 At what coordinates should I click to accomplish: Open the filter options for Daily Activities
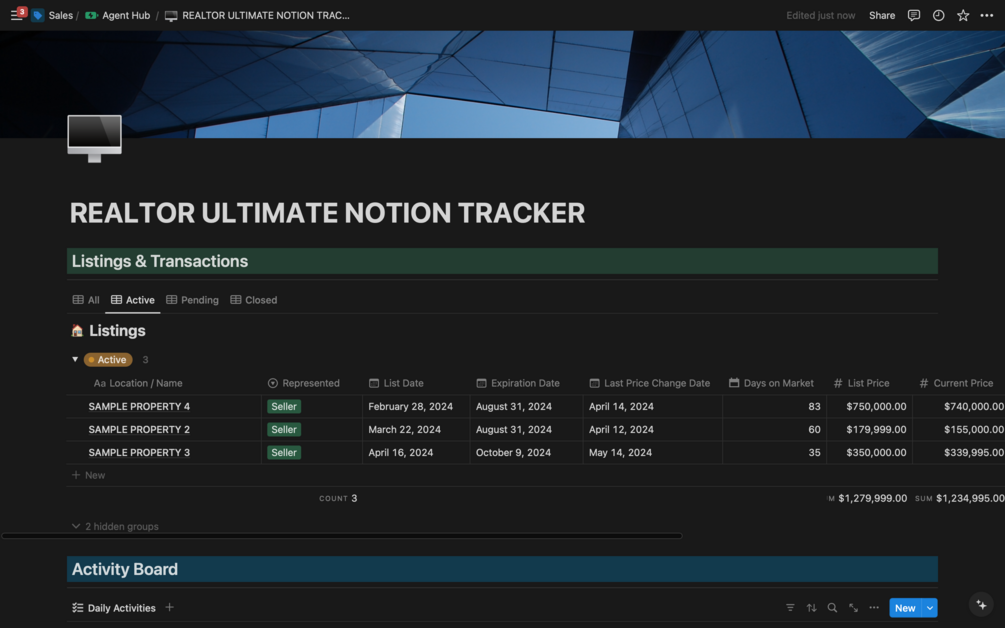click(x=791, y=607)
